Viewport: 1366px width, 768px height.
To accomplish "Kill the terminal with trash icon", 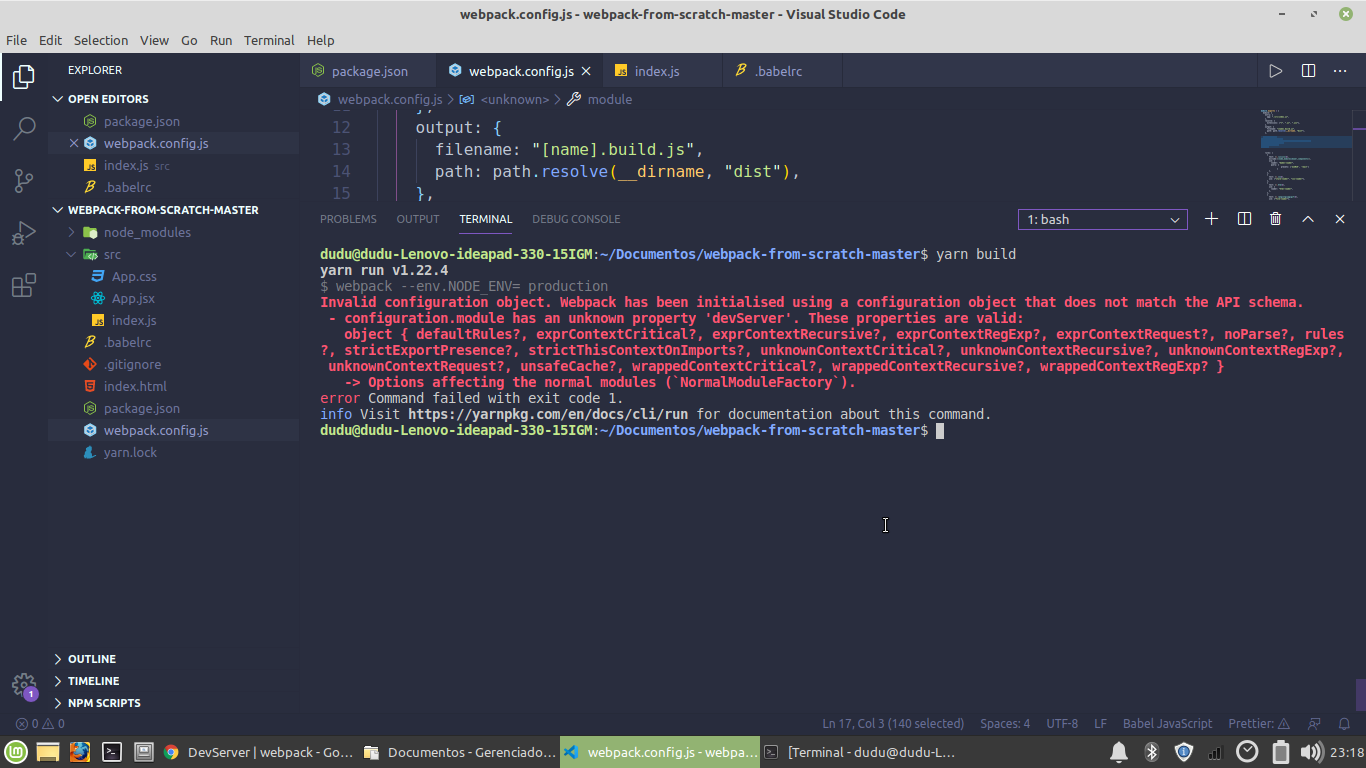I will (x=1275, y=219).
